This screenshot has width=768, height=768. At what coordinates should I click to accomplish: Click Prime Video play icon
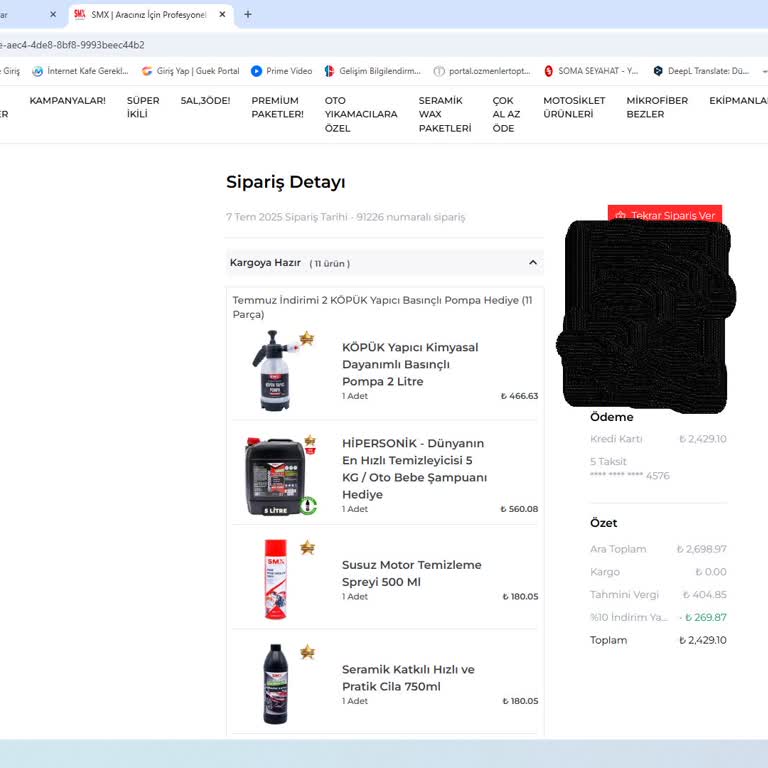click(x=256, y=71)
